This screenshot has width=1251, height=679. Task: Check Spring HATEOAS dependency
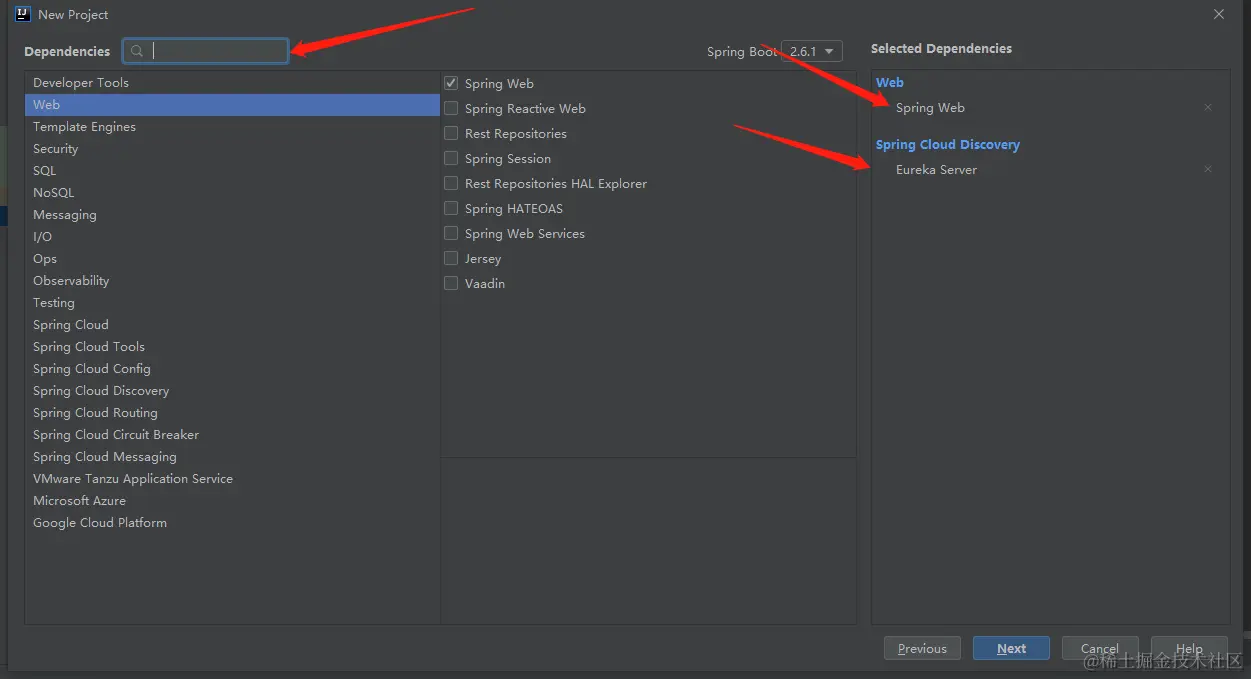point(451,208)
